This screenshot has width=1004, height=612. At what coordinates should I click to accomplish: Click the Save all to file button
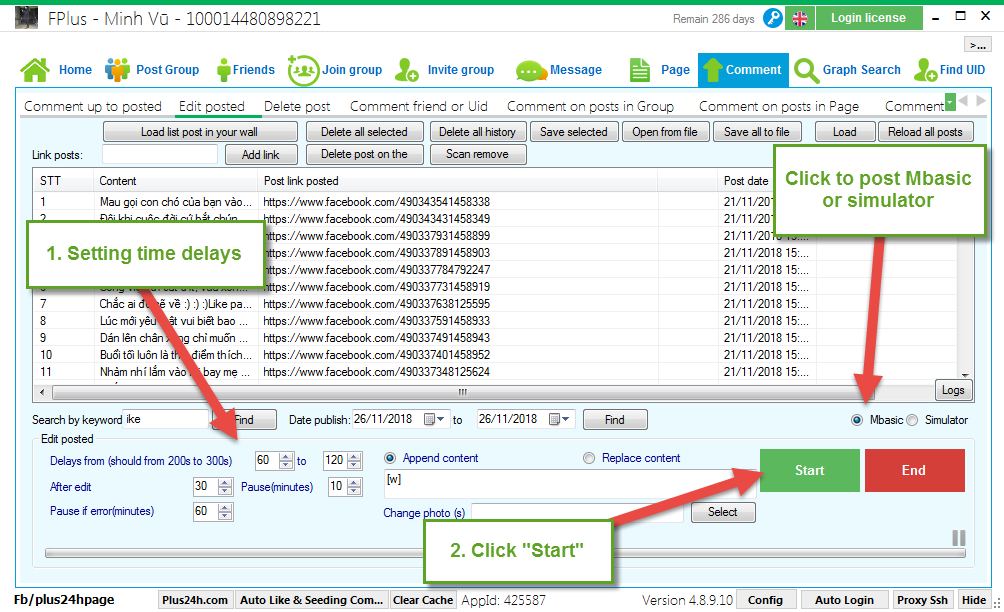point(757,132)
